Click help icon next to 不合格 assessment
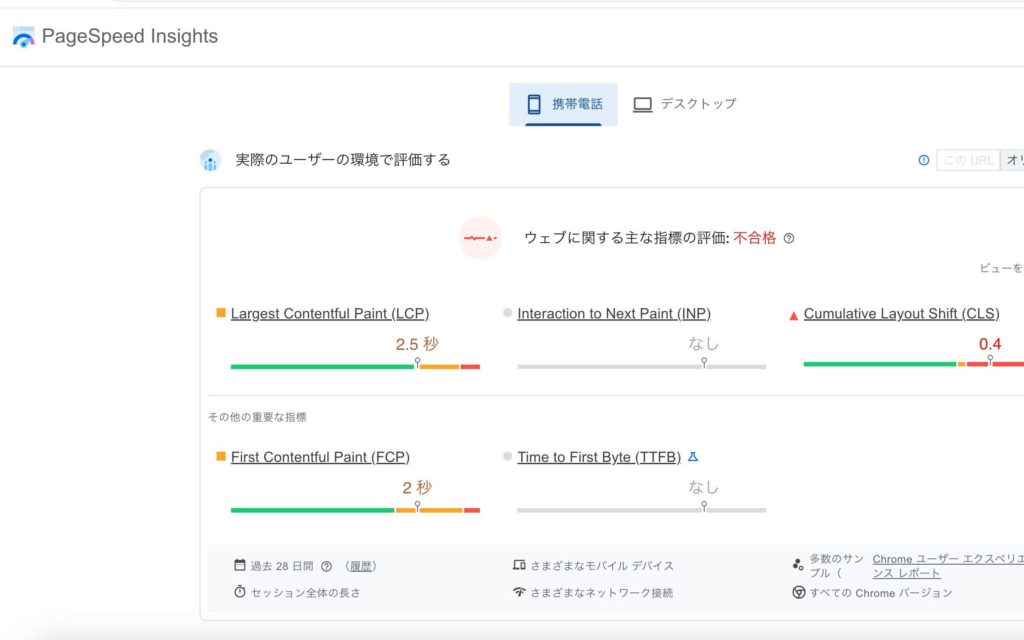The height and width of the screenshot is (640, 1024). (789, 238)
